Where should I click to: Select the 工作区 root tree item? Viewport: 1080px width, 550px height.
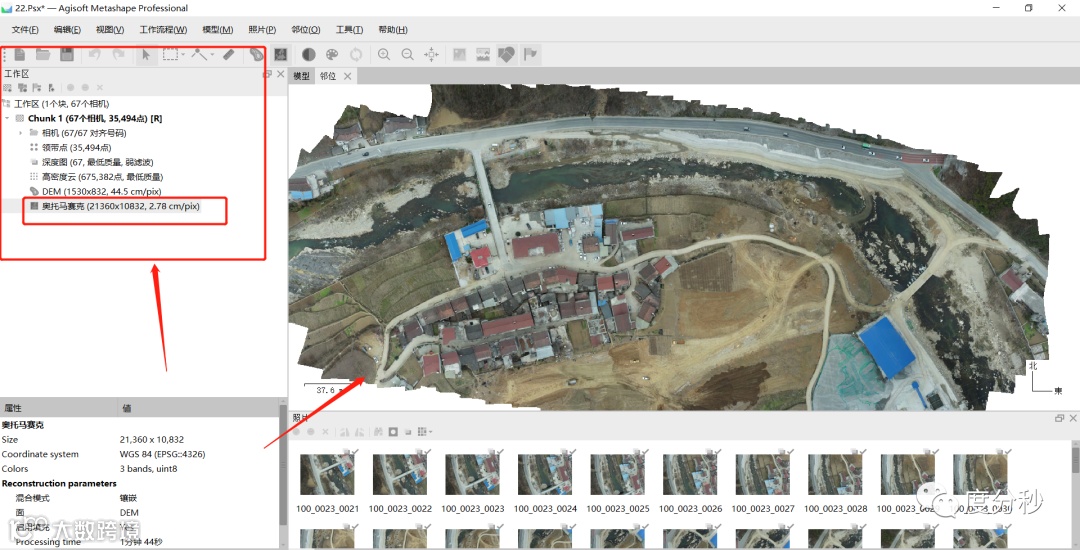pyautogui.click(x=61, y=104)
